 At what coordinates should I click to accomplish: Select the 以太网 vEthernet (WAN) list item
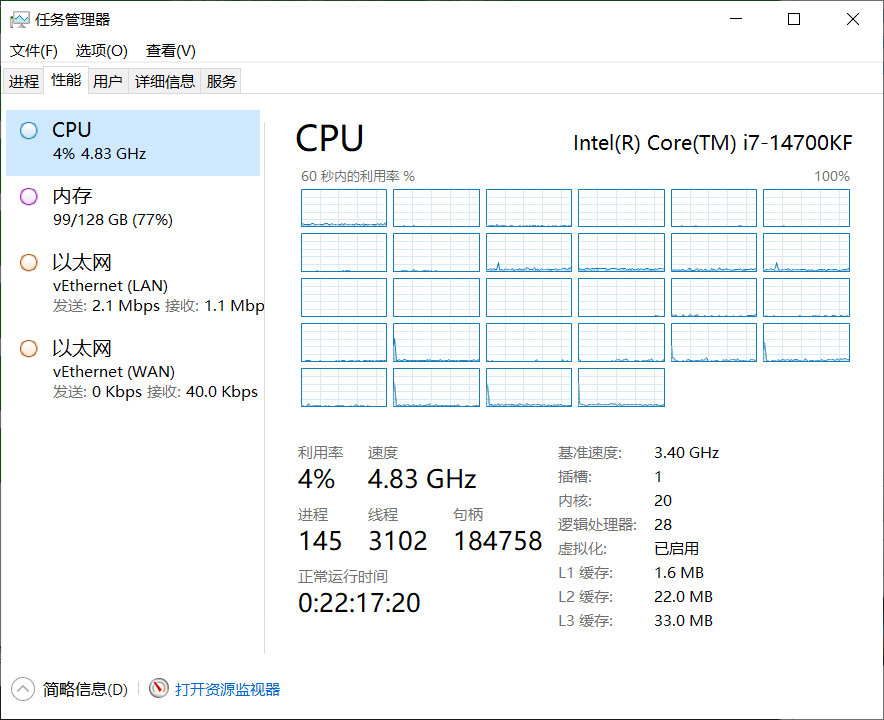tap(133, 370)
